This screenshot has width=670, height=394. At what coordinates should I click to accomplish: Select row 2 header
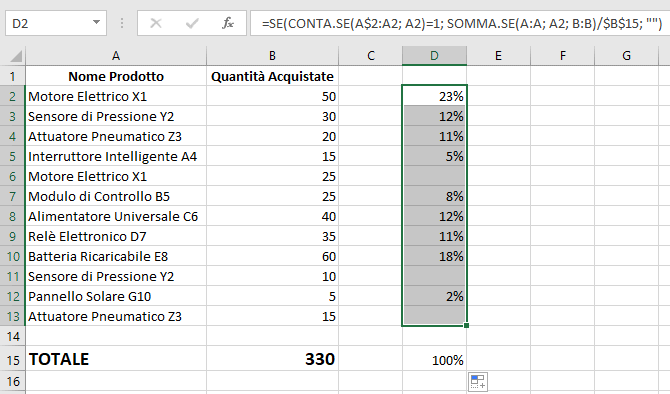tap(12, 96)
